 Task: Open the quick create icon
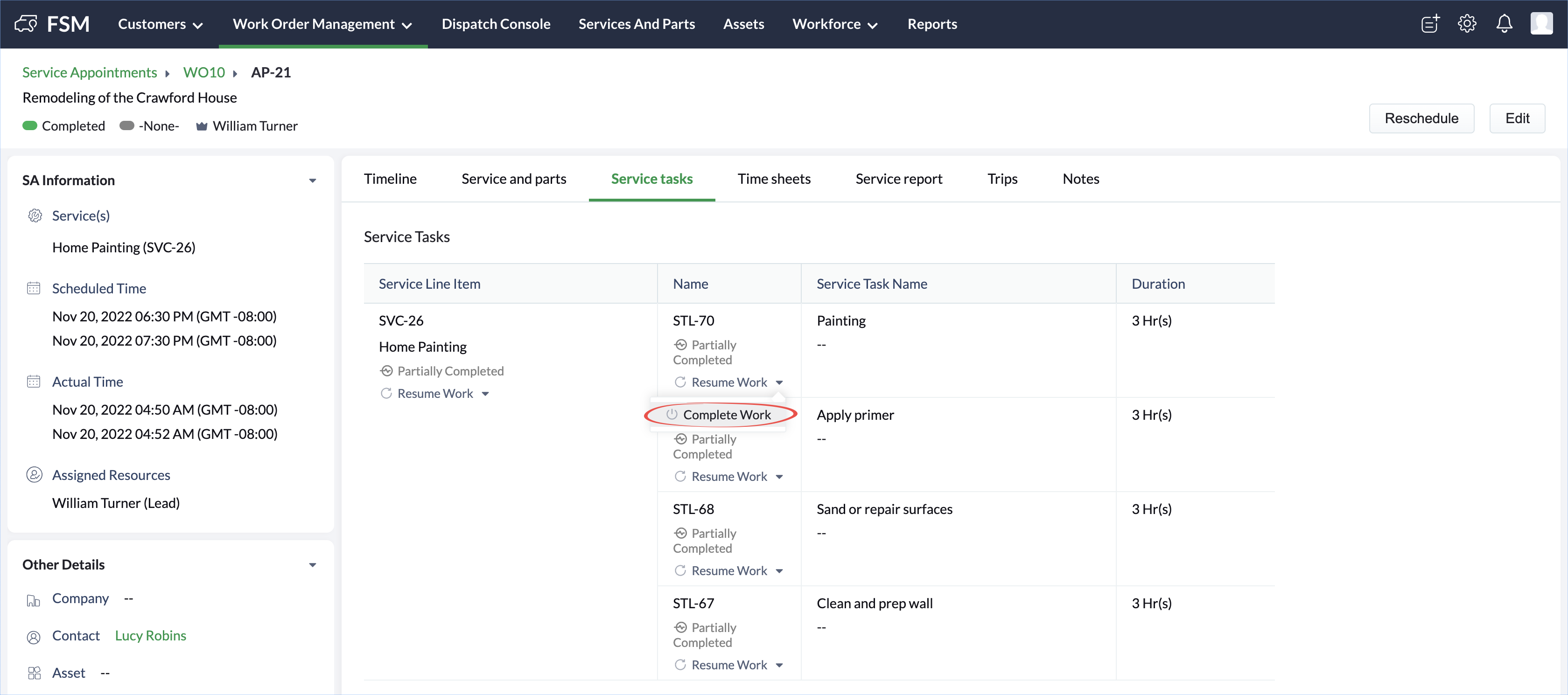click(x=1430, y=24)
